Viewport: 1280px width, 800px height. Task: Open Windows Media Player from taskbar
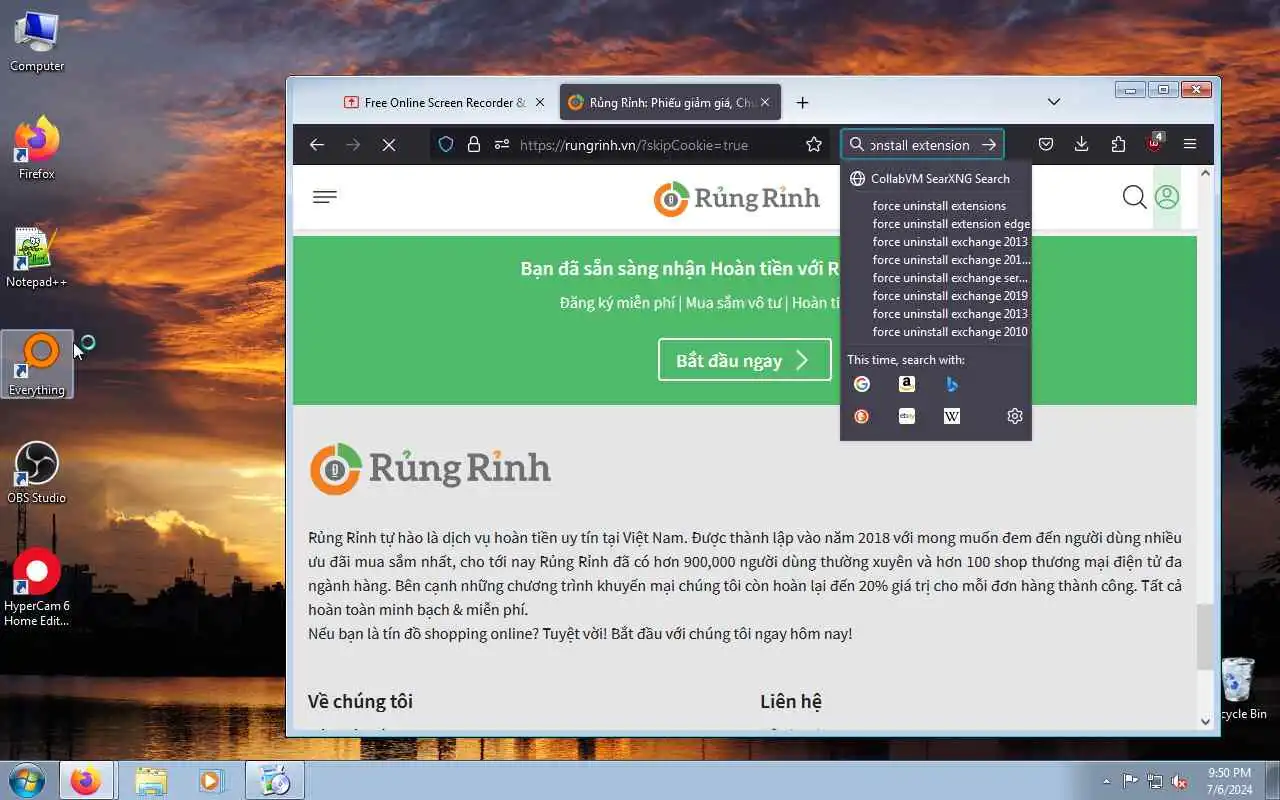(x=211, y=780)
